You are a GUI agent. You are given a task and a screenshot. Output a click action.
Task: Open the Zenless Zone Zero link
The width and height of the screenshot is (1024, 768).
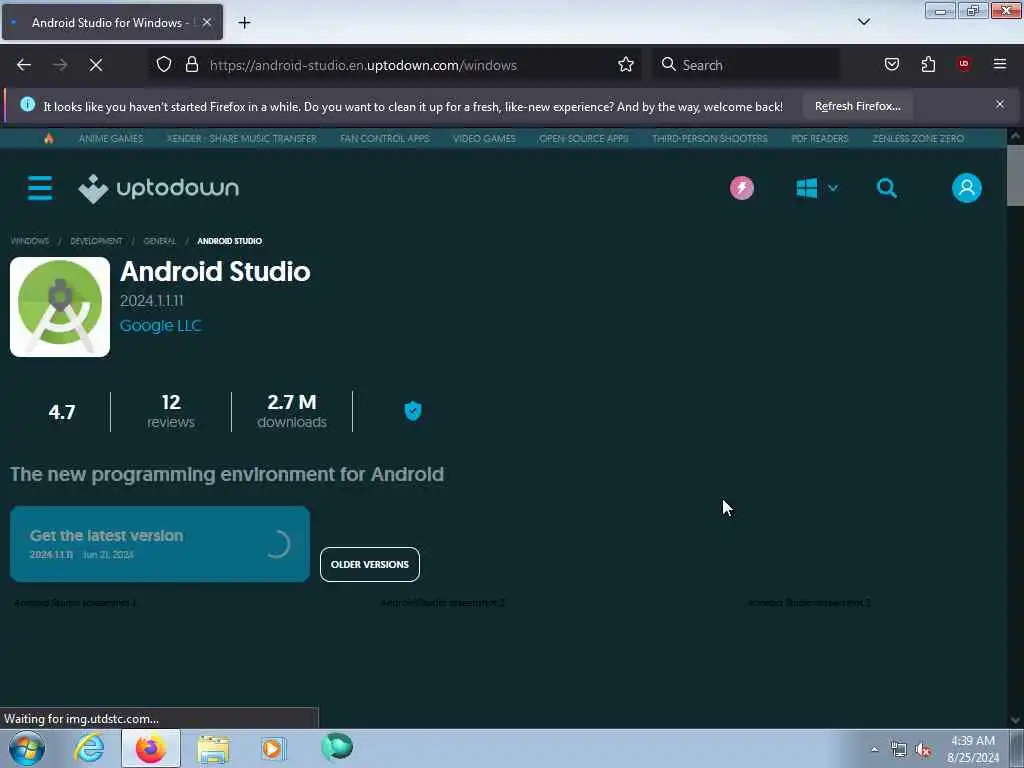(918, 138)
